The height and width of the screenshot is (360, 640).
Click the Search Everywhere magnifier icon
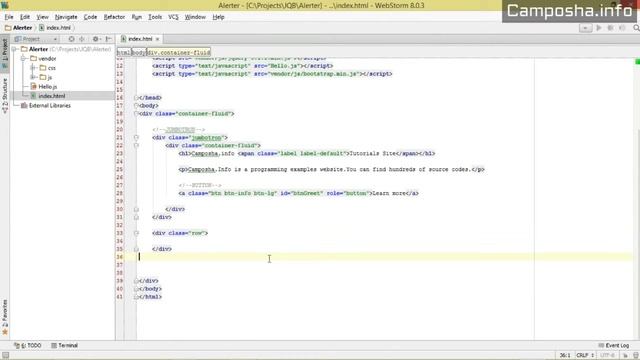point(636,28)
